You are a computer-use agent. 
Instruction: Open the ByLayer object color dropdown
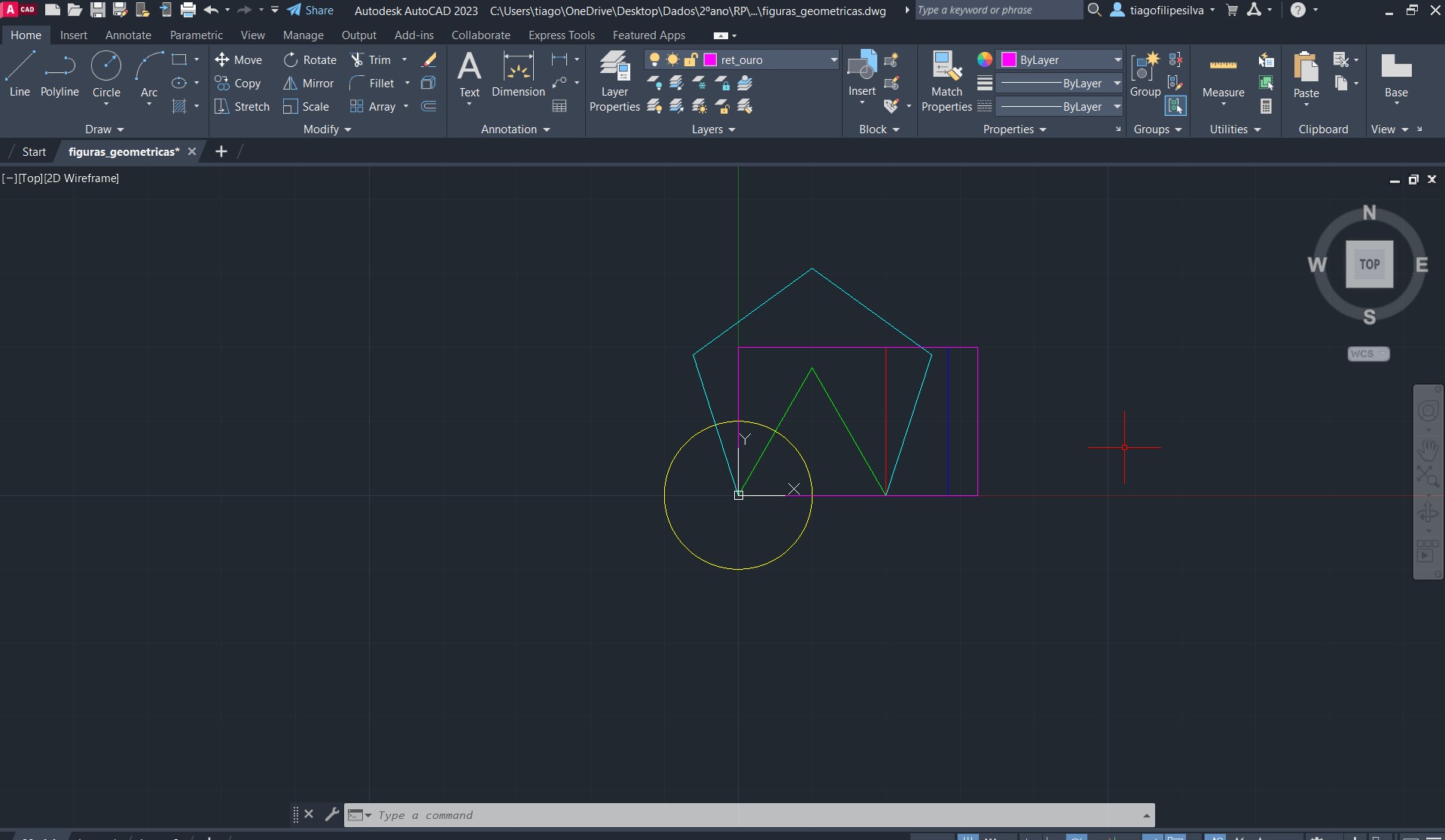(x=1117, y=60)
